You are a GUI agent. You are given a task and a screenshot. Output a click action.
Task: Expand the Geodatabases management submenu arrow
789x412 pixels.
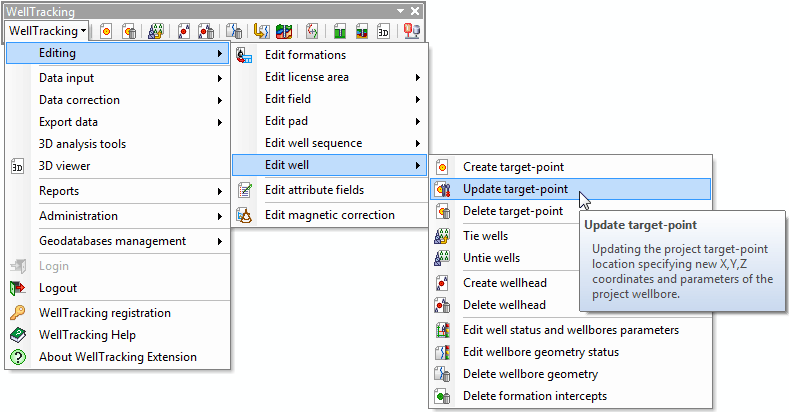[220, 242]
